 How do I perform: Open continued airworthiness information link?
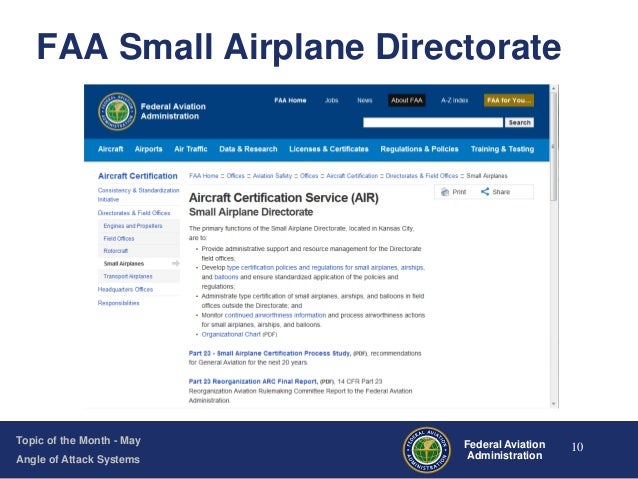[x=275, y=315]
